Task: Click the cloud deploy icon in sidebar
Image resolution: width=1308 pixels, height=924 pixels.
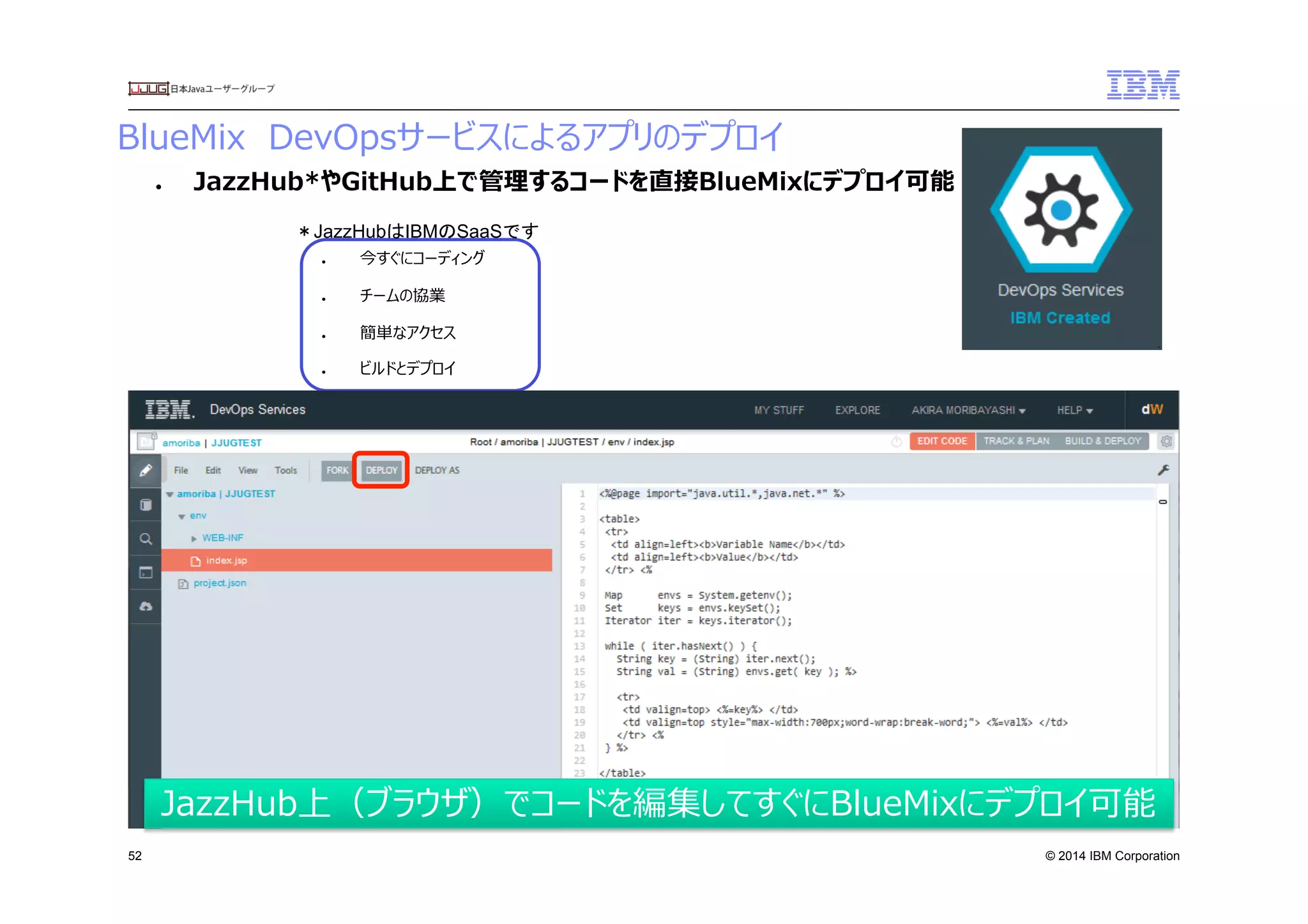Action: coord(146,606)
